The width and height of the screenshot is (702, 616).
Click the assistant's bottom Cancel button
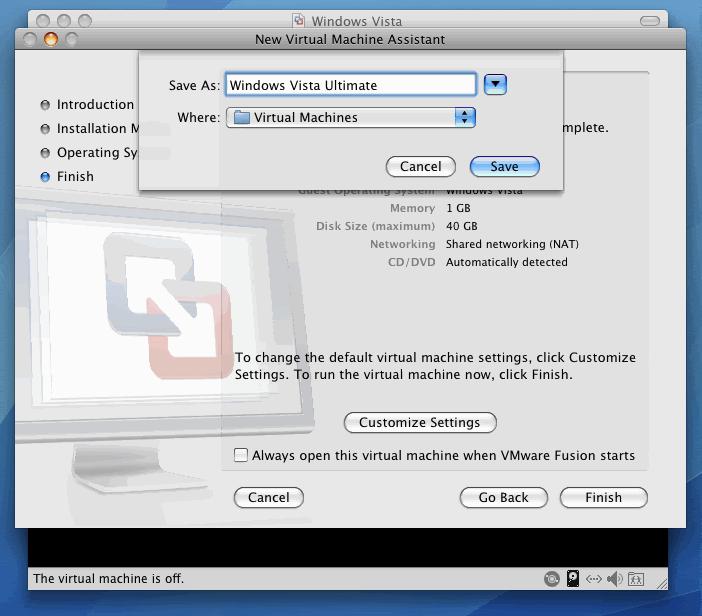tap(269, 497)
